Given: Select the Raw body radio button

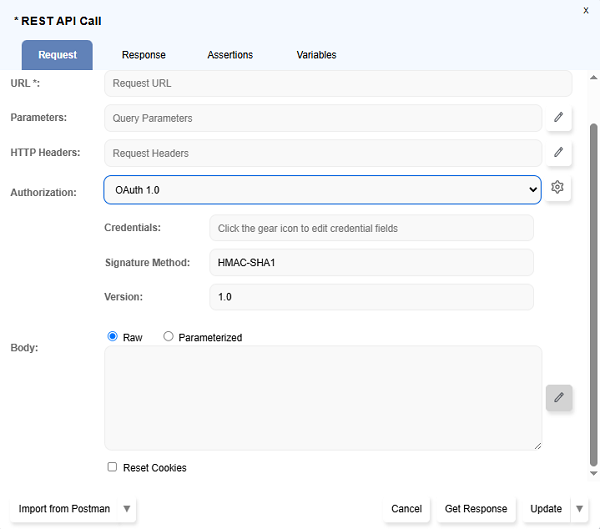Looking at the screenshot, I should point(113,337).
